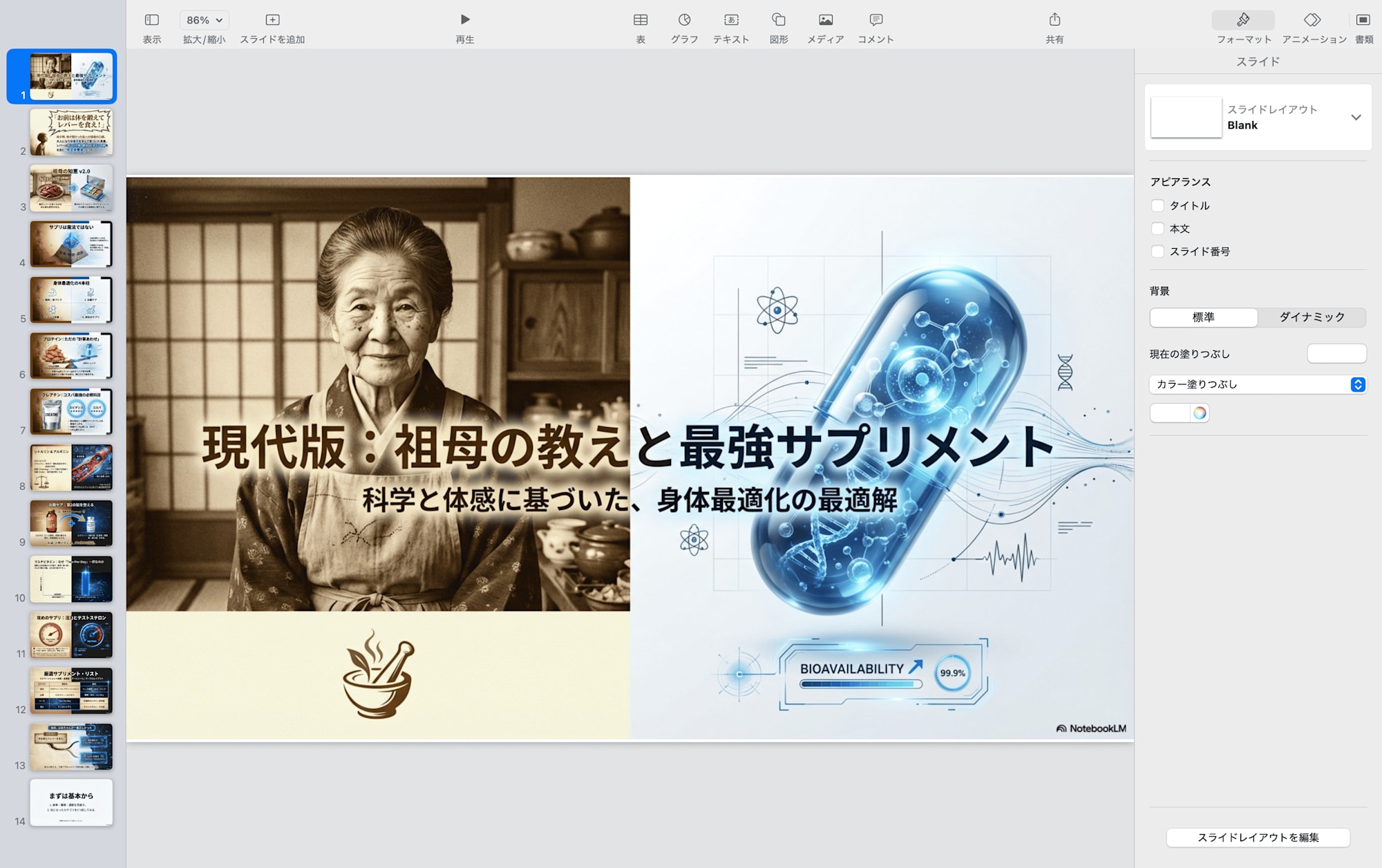Open the Shape (図形) insert icon

pyautogui.click(x=779, y=19)
